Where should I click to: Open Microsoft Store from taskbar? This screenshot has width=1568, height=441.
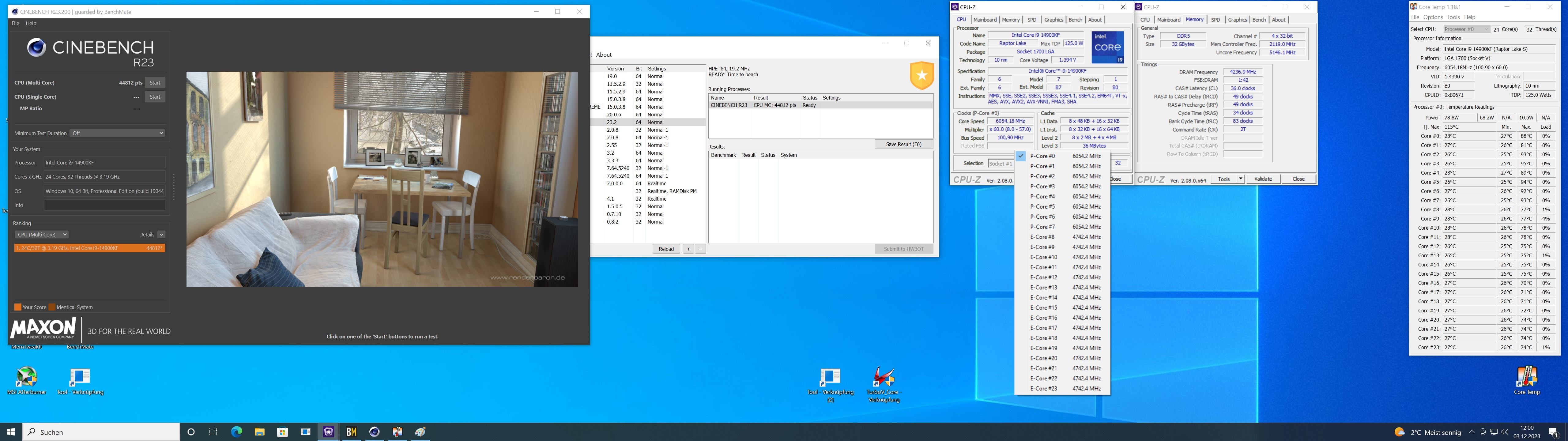(282, 432)
